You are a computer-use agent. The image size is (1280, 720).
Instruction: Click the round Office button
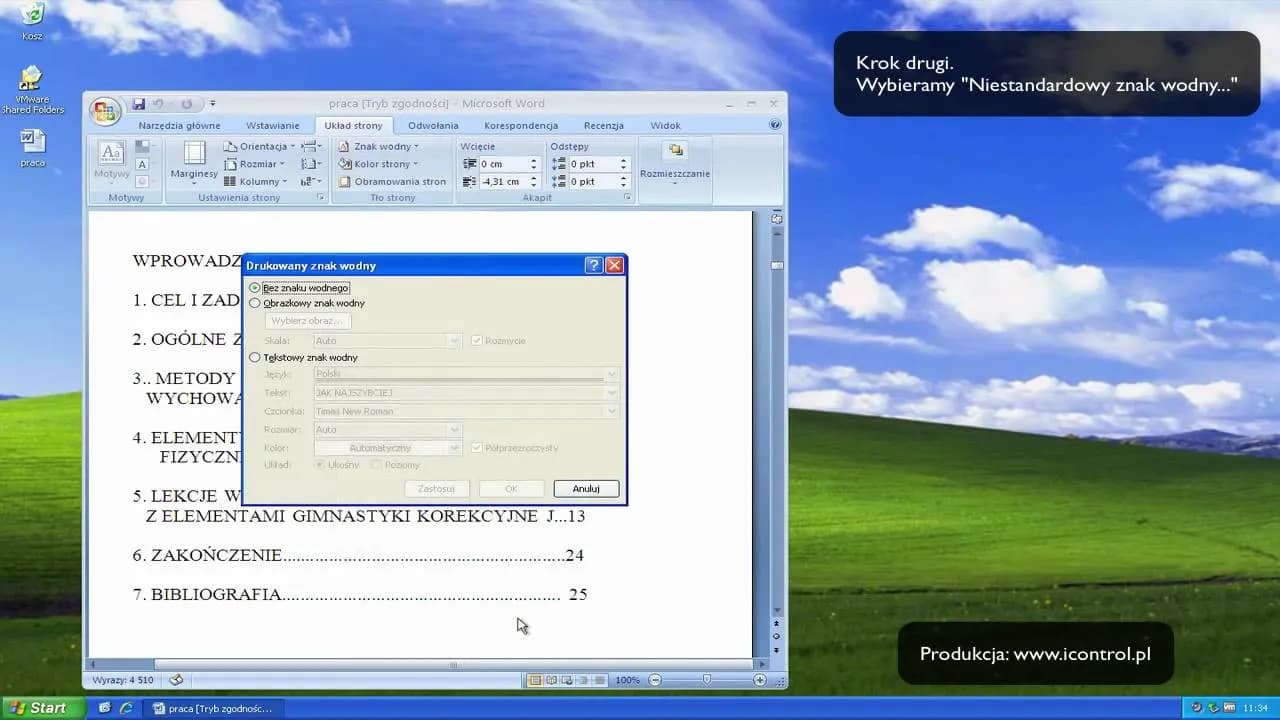(105, 110)
